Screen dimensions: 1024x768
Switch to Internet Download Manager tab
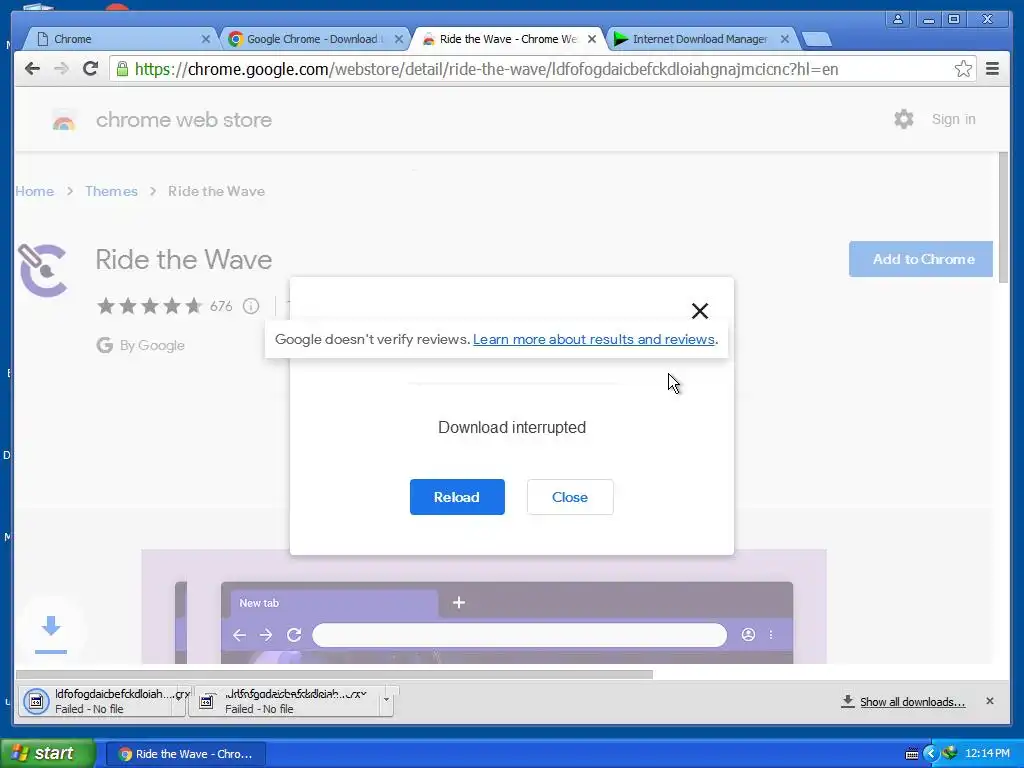click(x=700, y=39)
